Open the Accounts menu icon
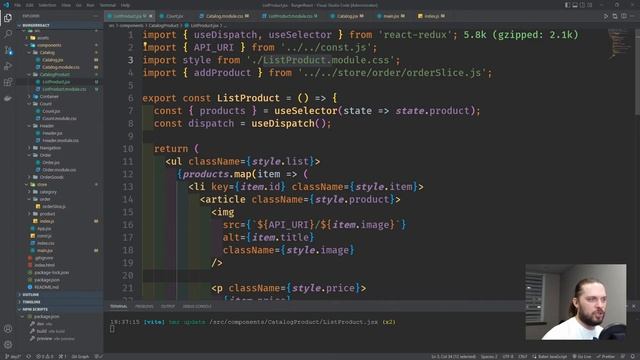Viewport: 640px width, 360px height. [x=8, y=329]
